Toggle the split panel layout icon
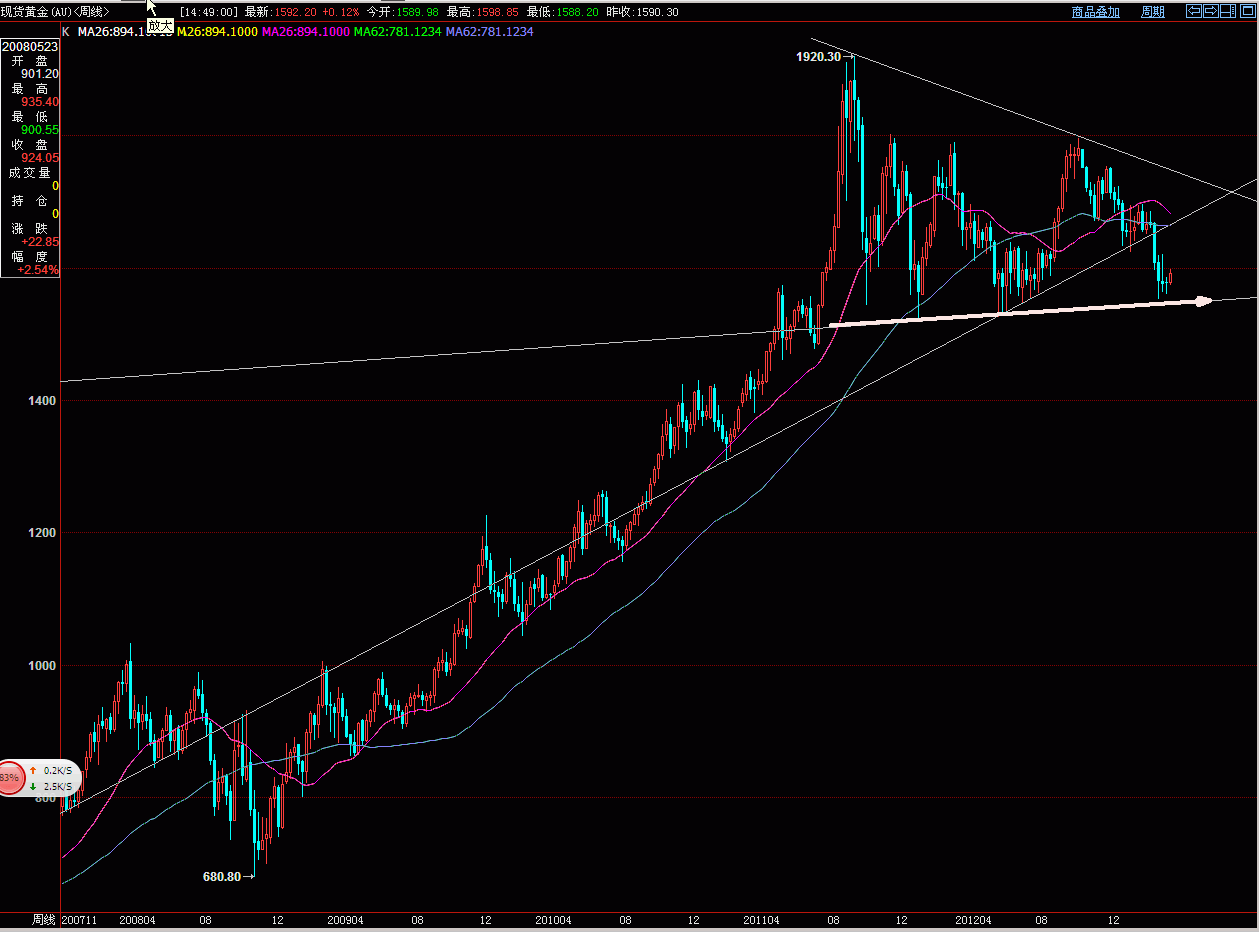Image resolution: width=1259 pixels, height=932 pixels. (1228, 11)
